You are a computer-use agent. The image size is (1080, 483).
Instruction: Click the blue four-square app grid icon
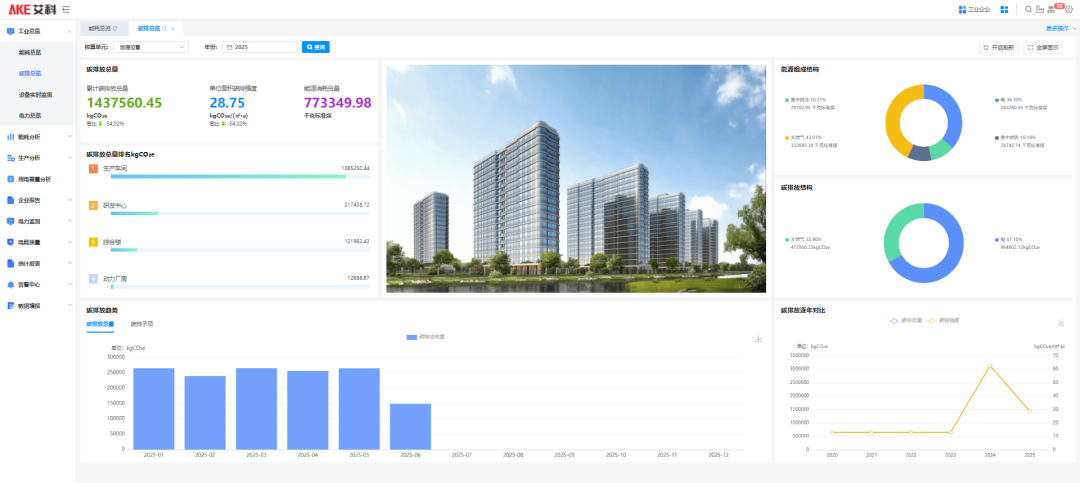point(1004,9)
